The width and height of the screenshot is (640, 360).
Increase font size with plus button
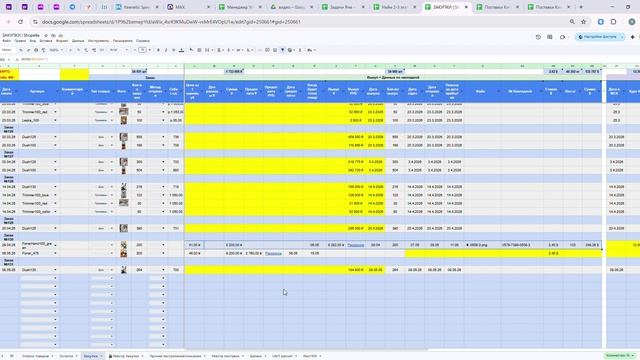(x=150, y=50)
